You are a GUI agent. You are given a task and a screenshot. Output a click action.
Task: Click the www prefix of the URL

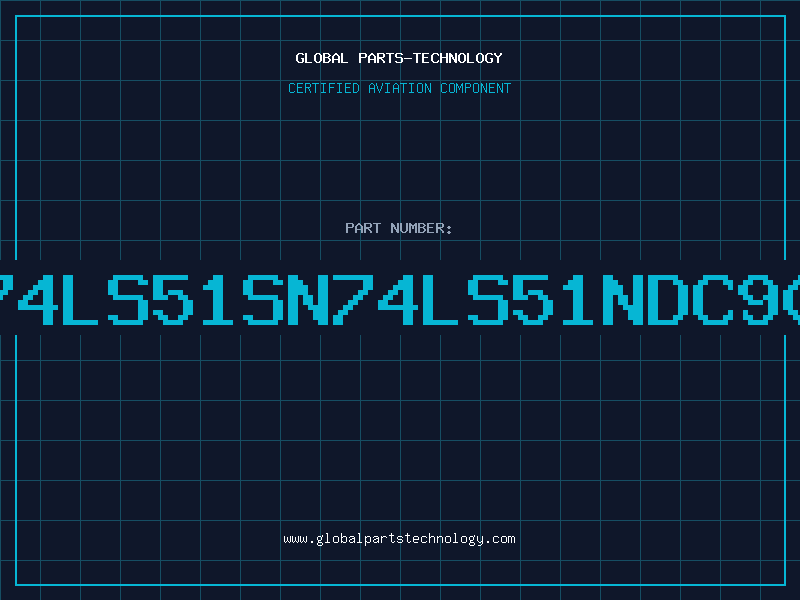point(295,539)
